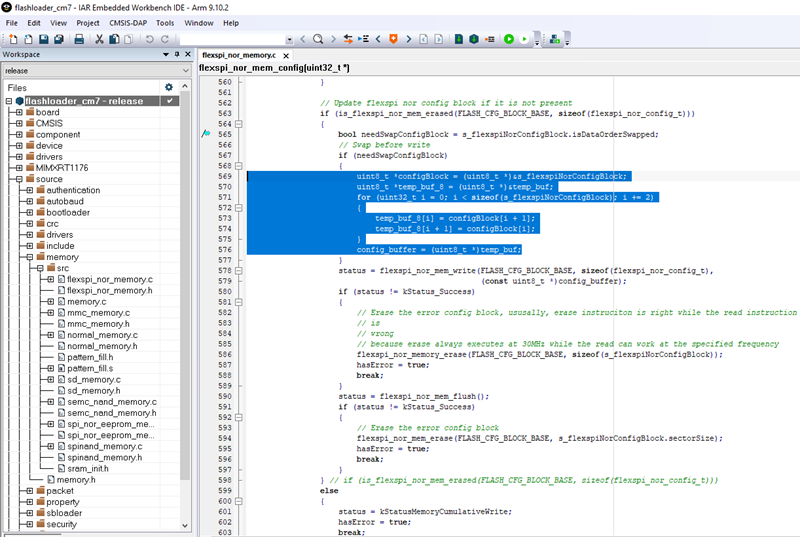Screen dimensions: 800x537
Task: Open the Tools menu
Action: [165, 23]
